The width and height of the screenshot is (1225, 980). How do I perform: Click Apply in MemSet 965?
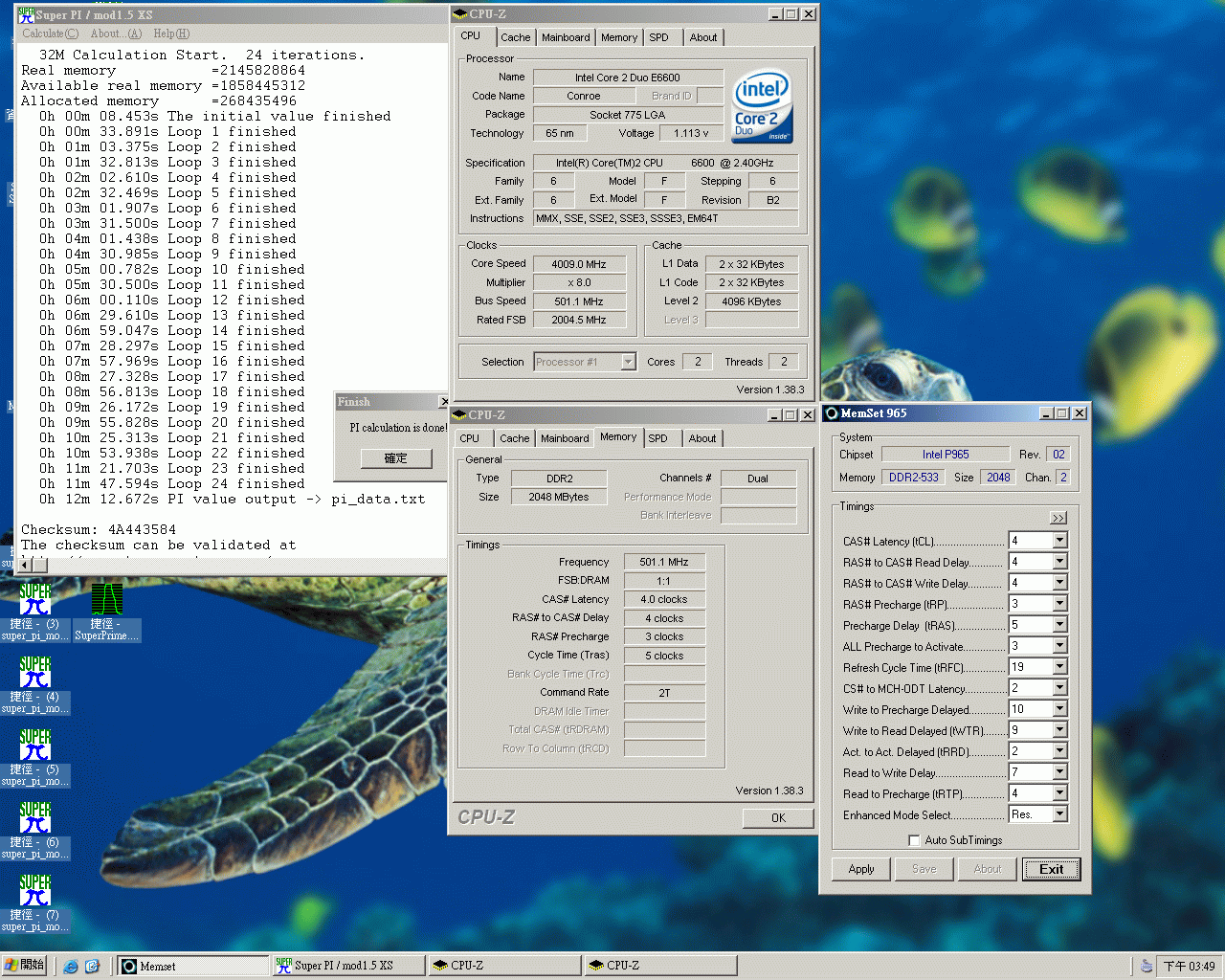[x=861, y=869]
